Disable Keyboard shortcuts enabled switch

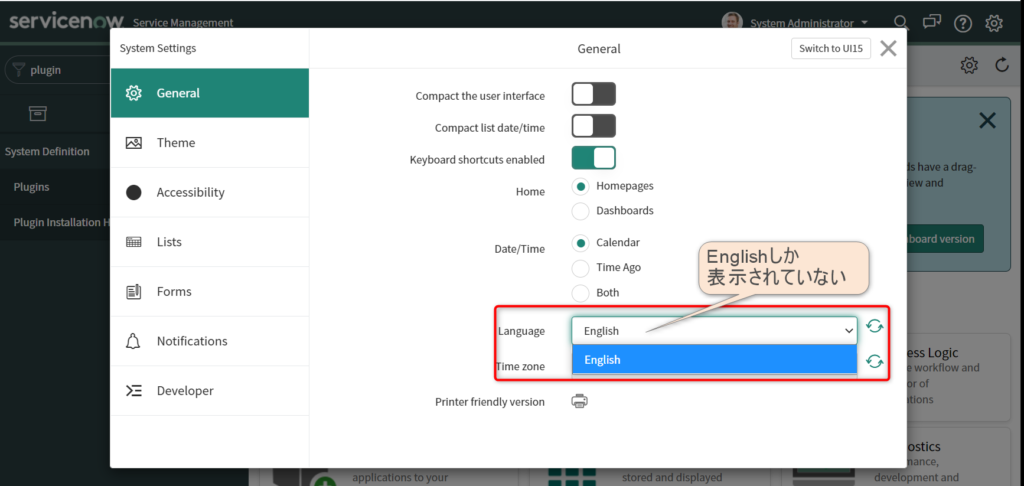click(594, 157)
